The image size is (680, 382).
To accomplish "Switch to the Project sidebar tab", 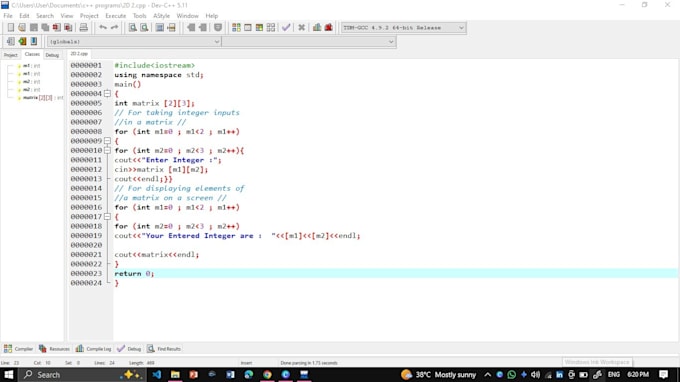I will point(11,55).
